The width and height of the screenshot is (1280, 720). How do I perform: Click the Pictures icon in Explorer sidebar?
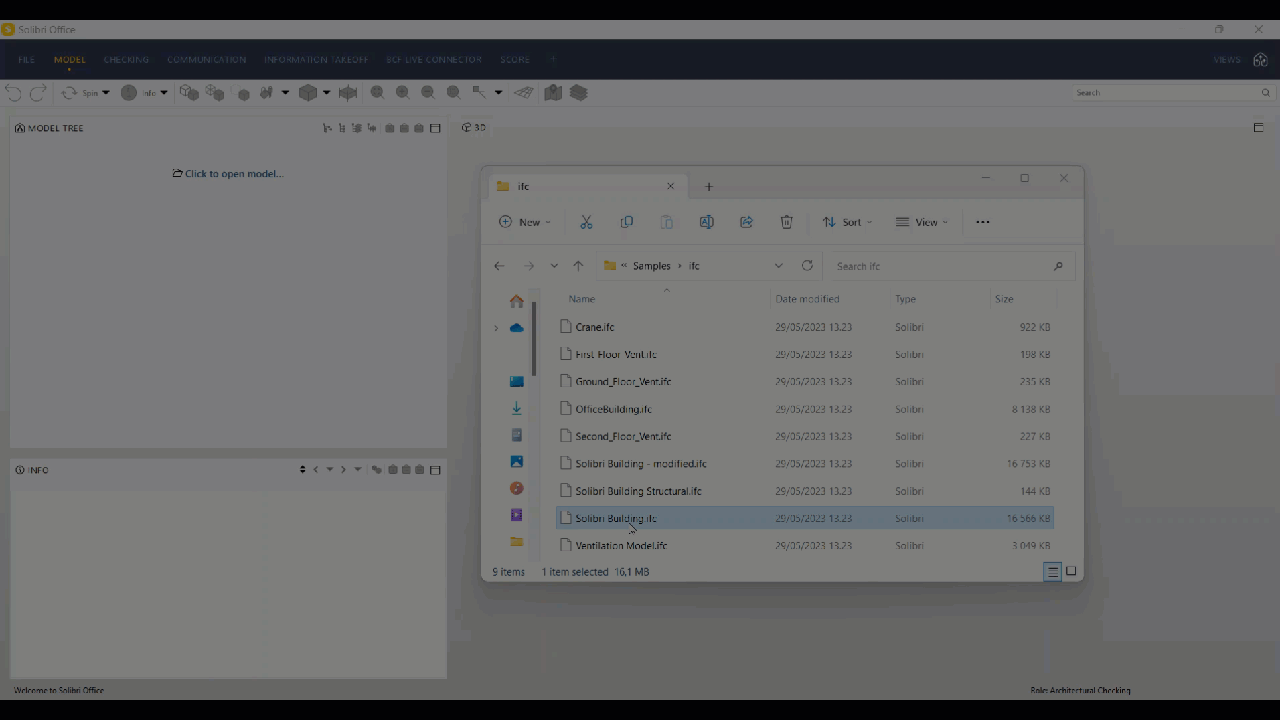click(516, 462)
